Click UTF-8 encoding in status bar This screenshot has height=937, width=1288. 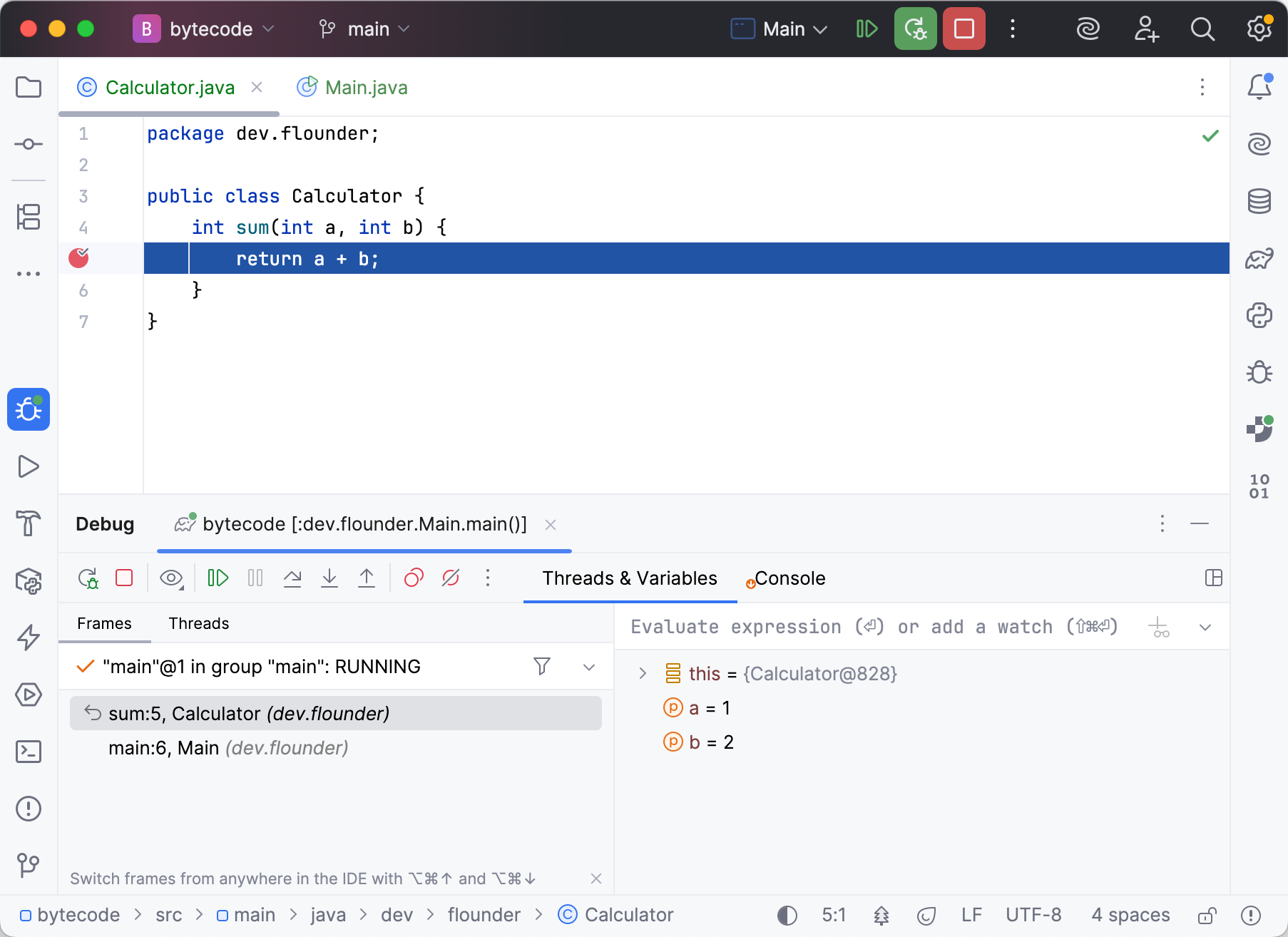coord(1033,915)
